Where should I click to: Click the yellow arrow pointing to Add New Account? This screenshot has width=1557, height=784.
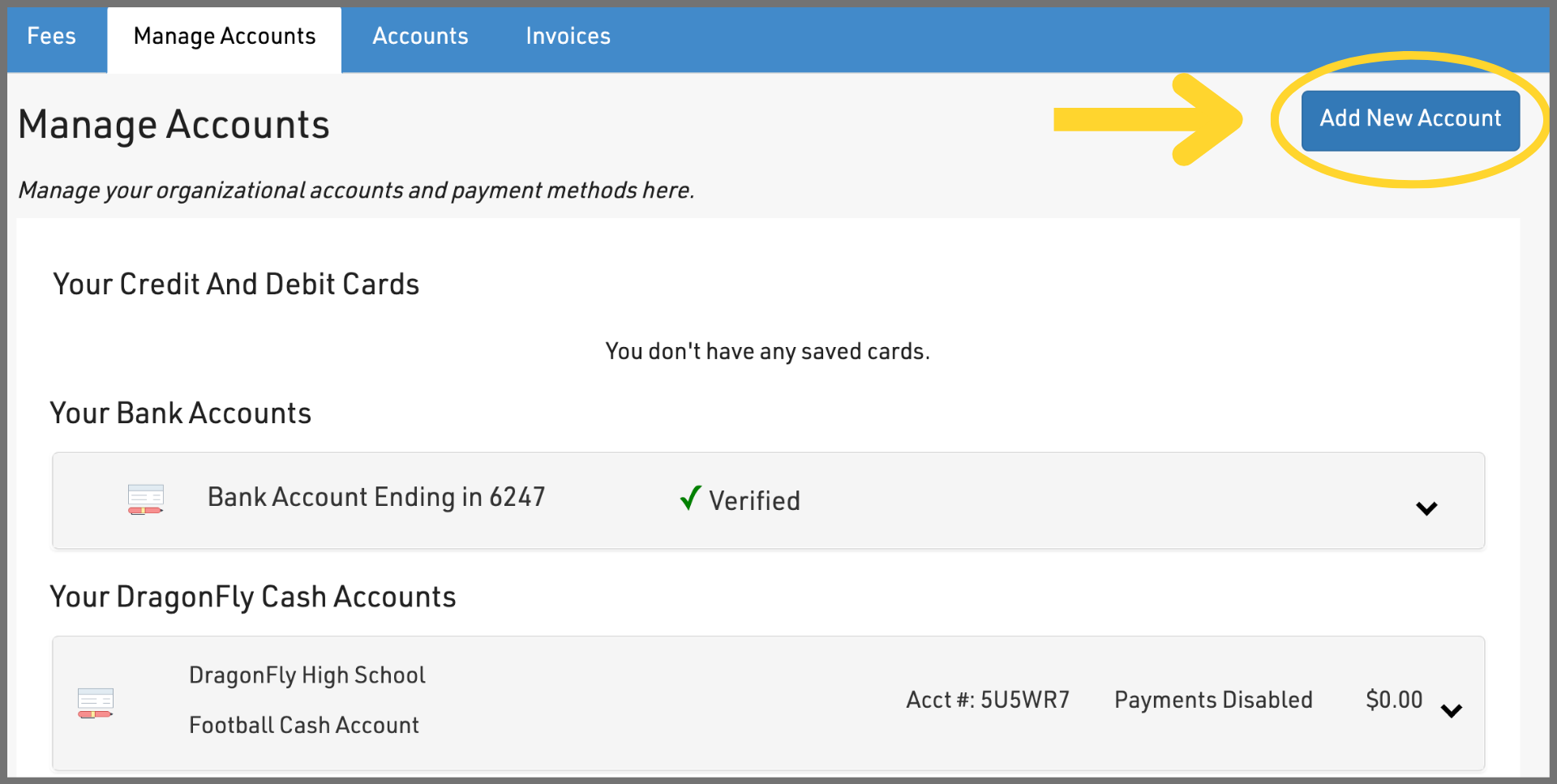(x=1147, y=120)
